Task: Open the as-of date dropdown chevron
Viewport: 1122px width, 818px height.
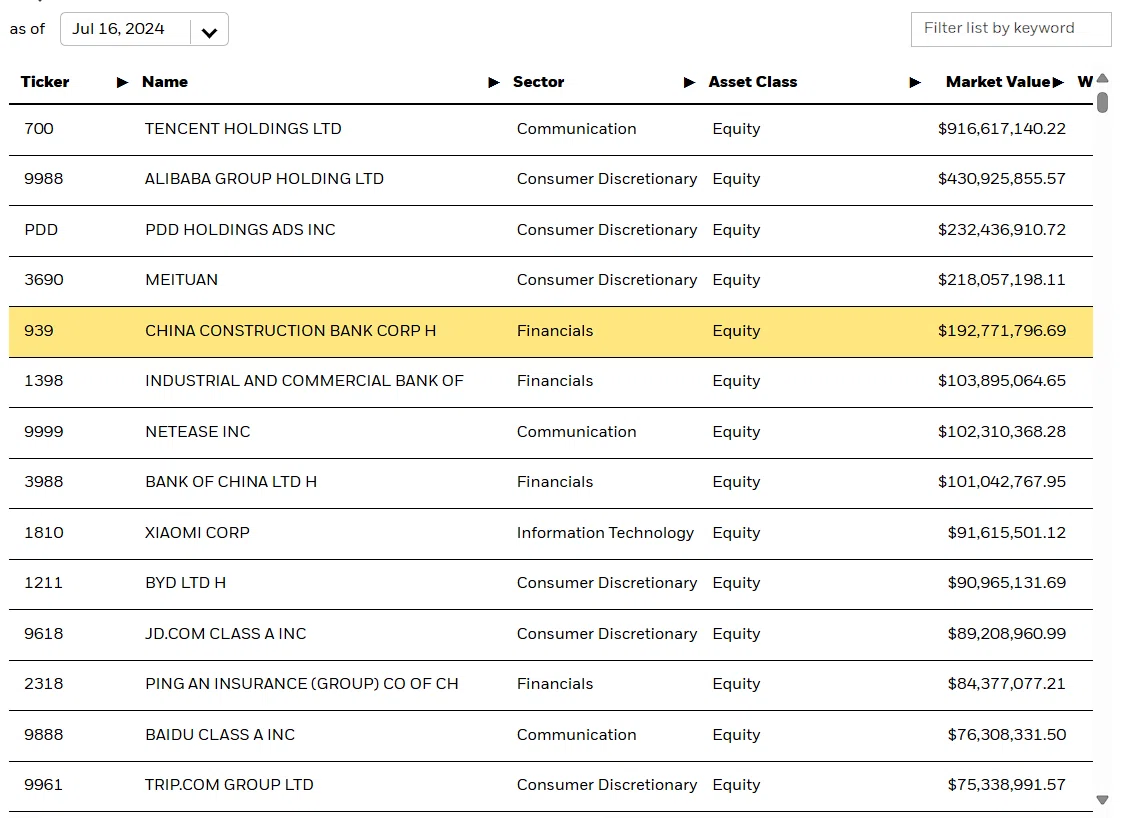Action: (209, 32)
